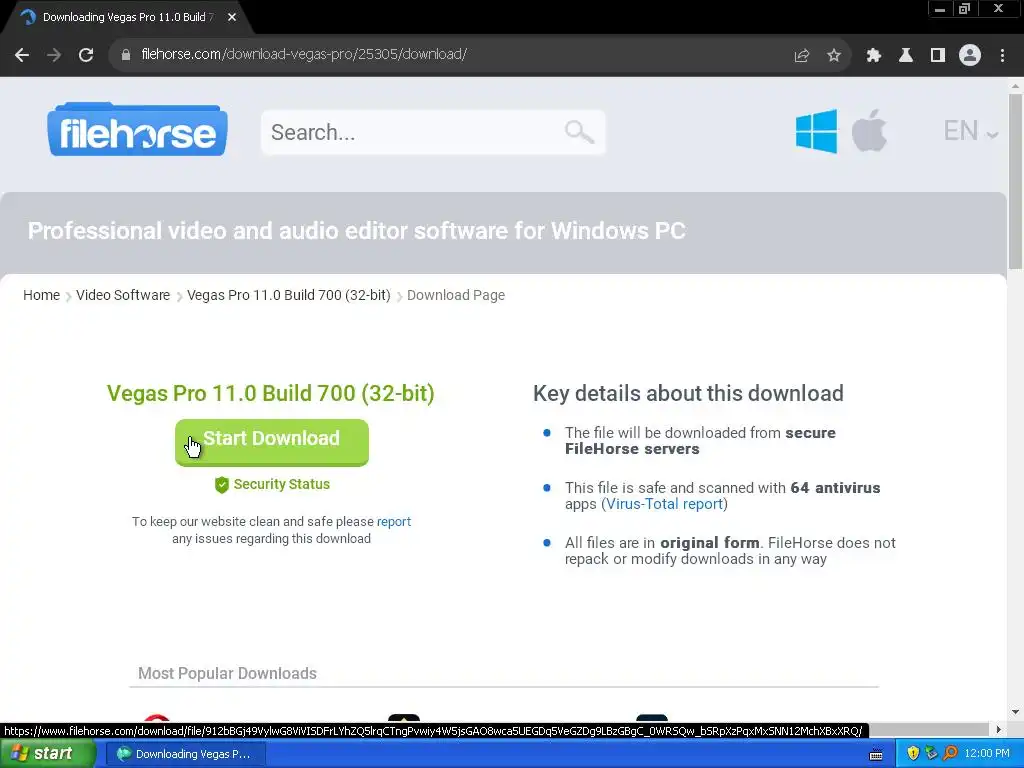Open Chrome three-dot menu

point(1002,56)
